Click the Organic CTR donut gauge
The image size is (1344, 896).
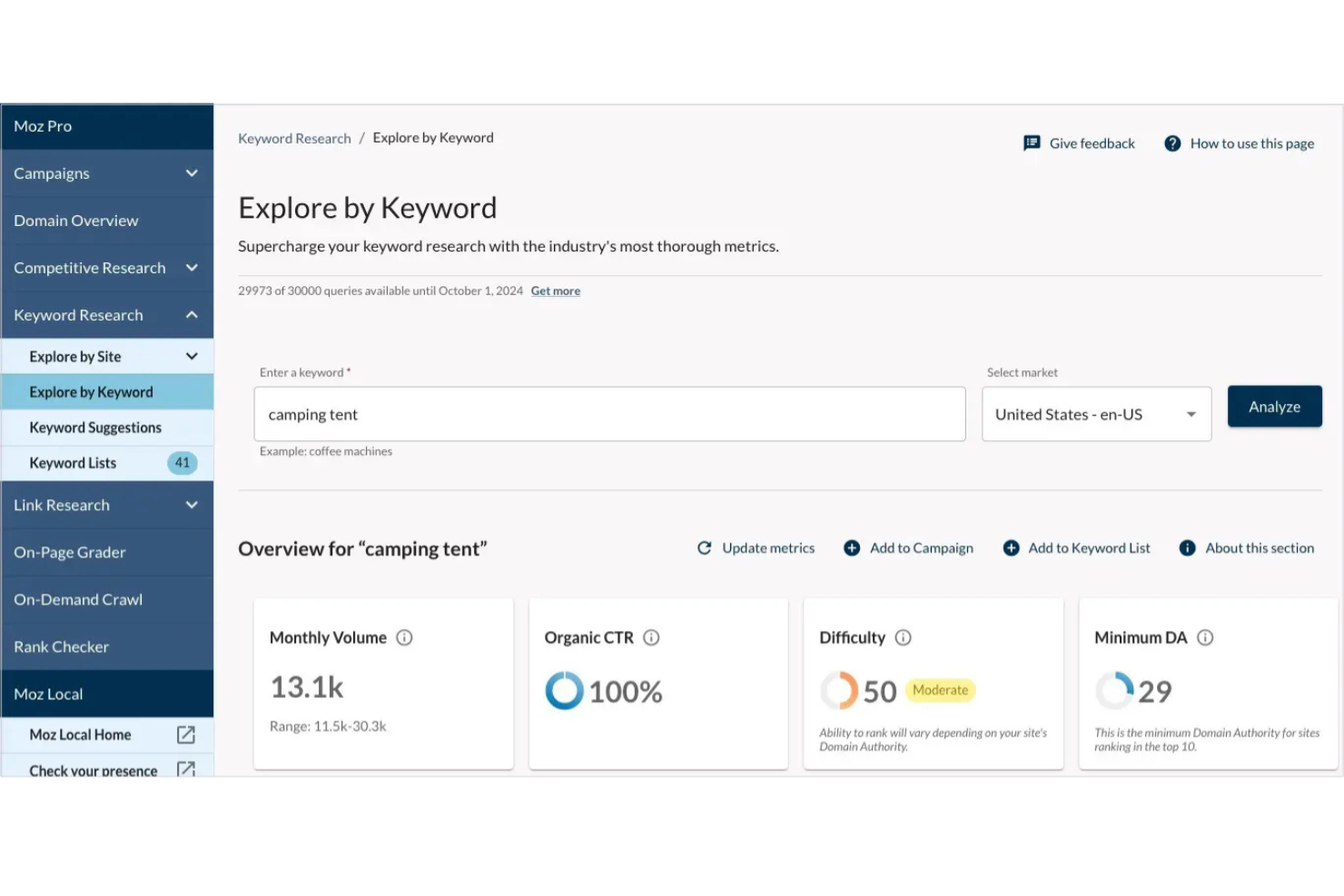(564, 691)
